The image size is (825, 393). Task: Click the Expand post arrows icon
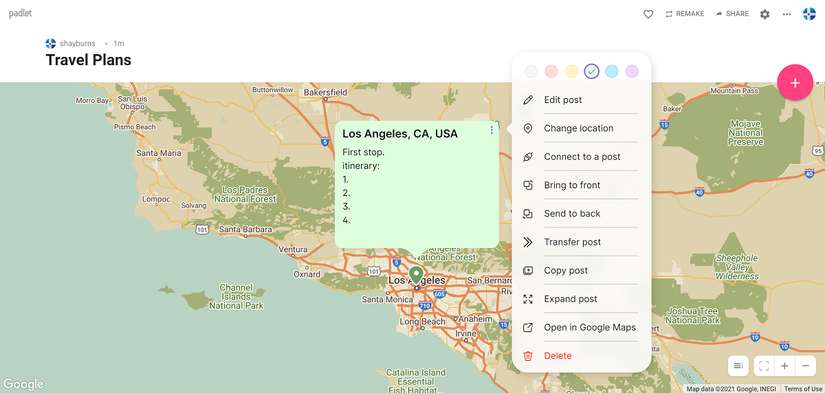pos(528,299)
